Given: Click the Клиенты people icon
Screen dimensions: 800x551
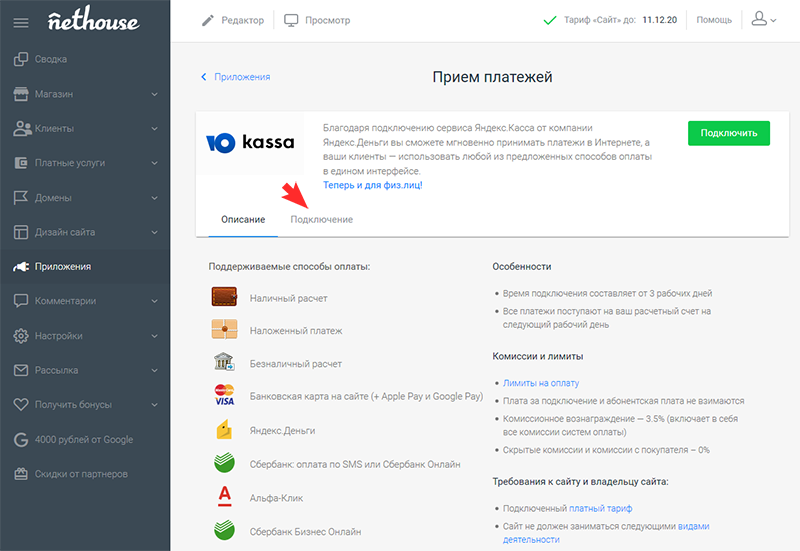Looking at the screenshot, I should (x=22, y=129).
